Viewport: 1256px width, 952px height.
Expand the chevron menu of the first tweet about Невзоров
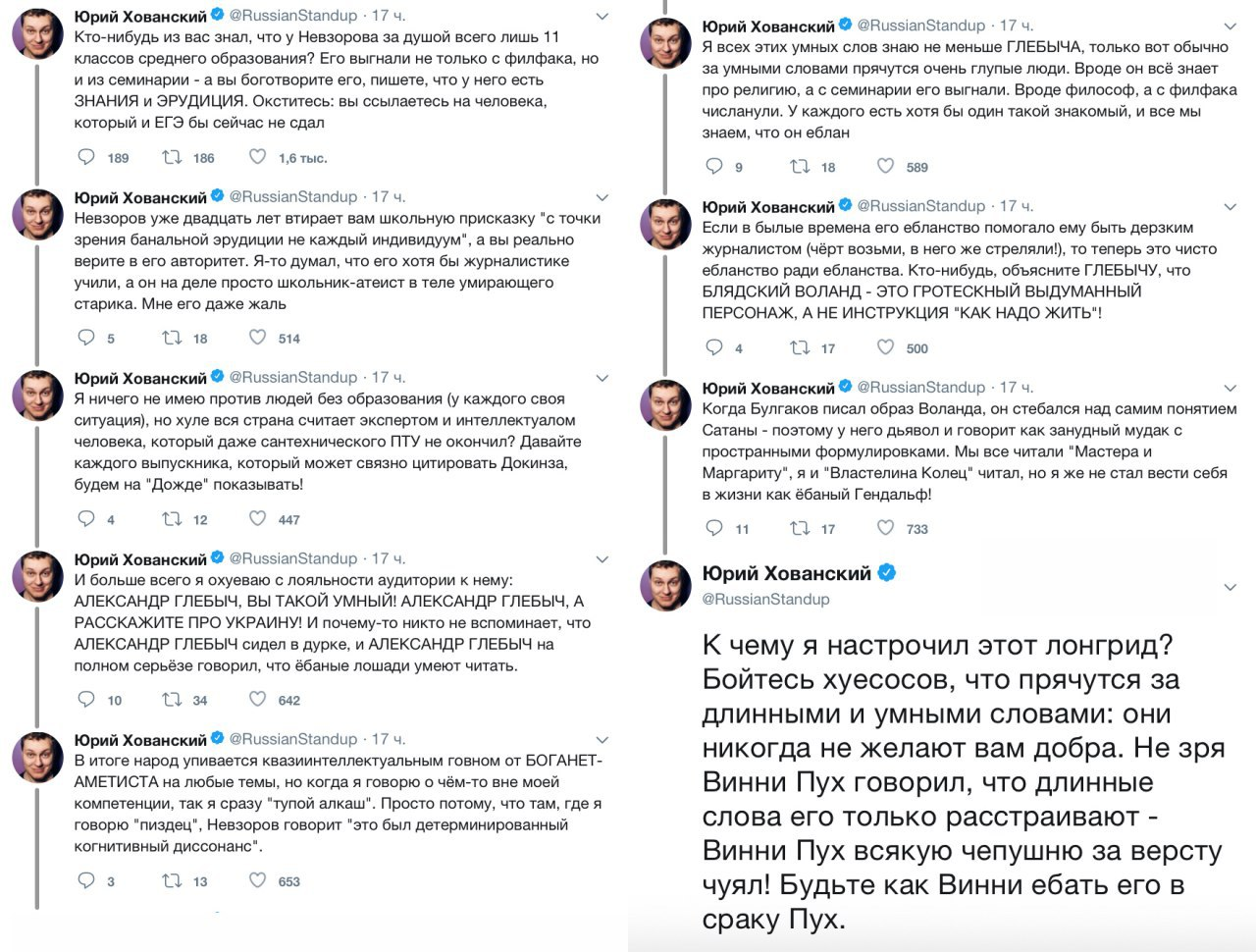(602, 17)
